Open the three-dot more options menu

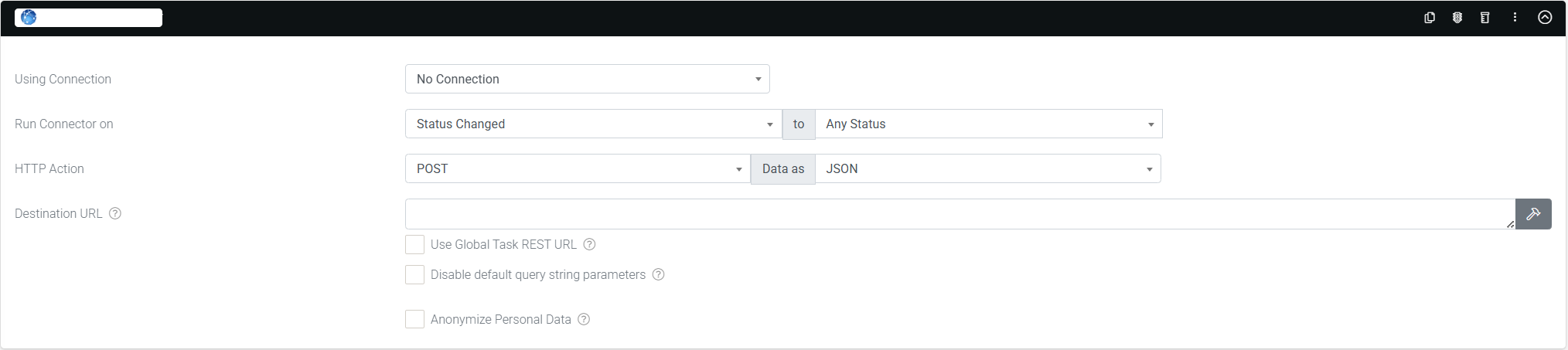[x=1515, y=17]
